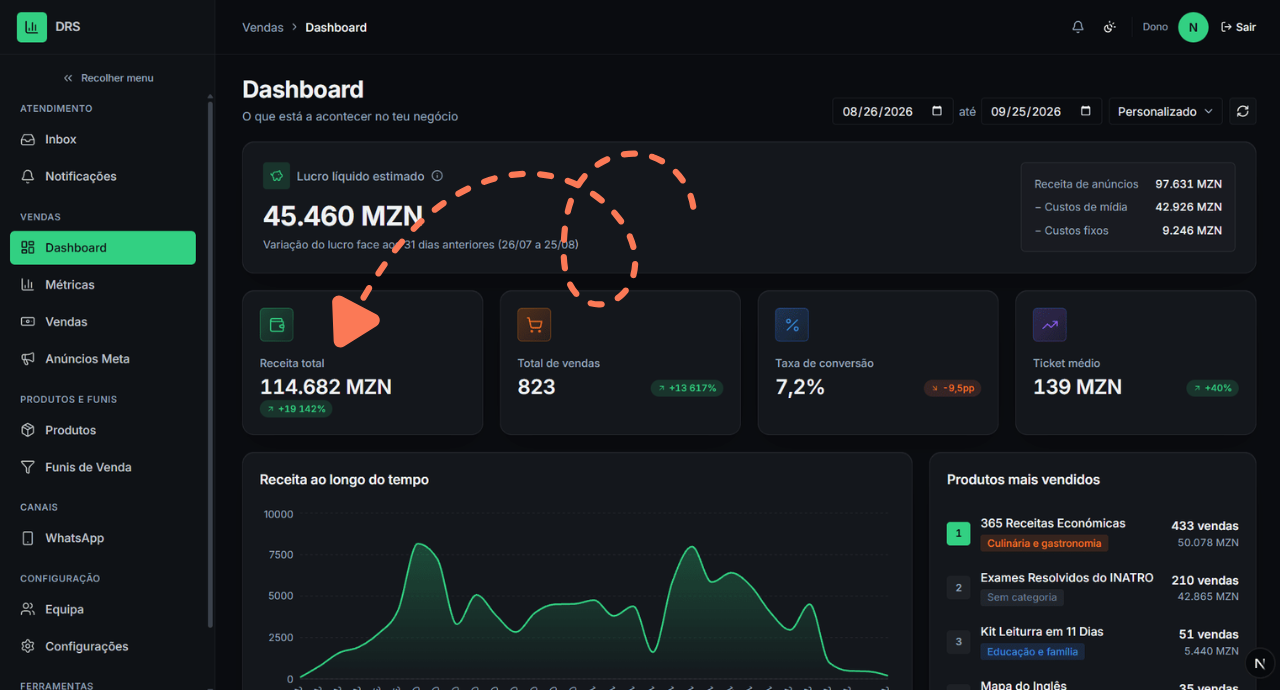Select the Dashboard sidebar item
The image size is (1280, 690).
[103, 248]
